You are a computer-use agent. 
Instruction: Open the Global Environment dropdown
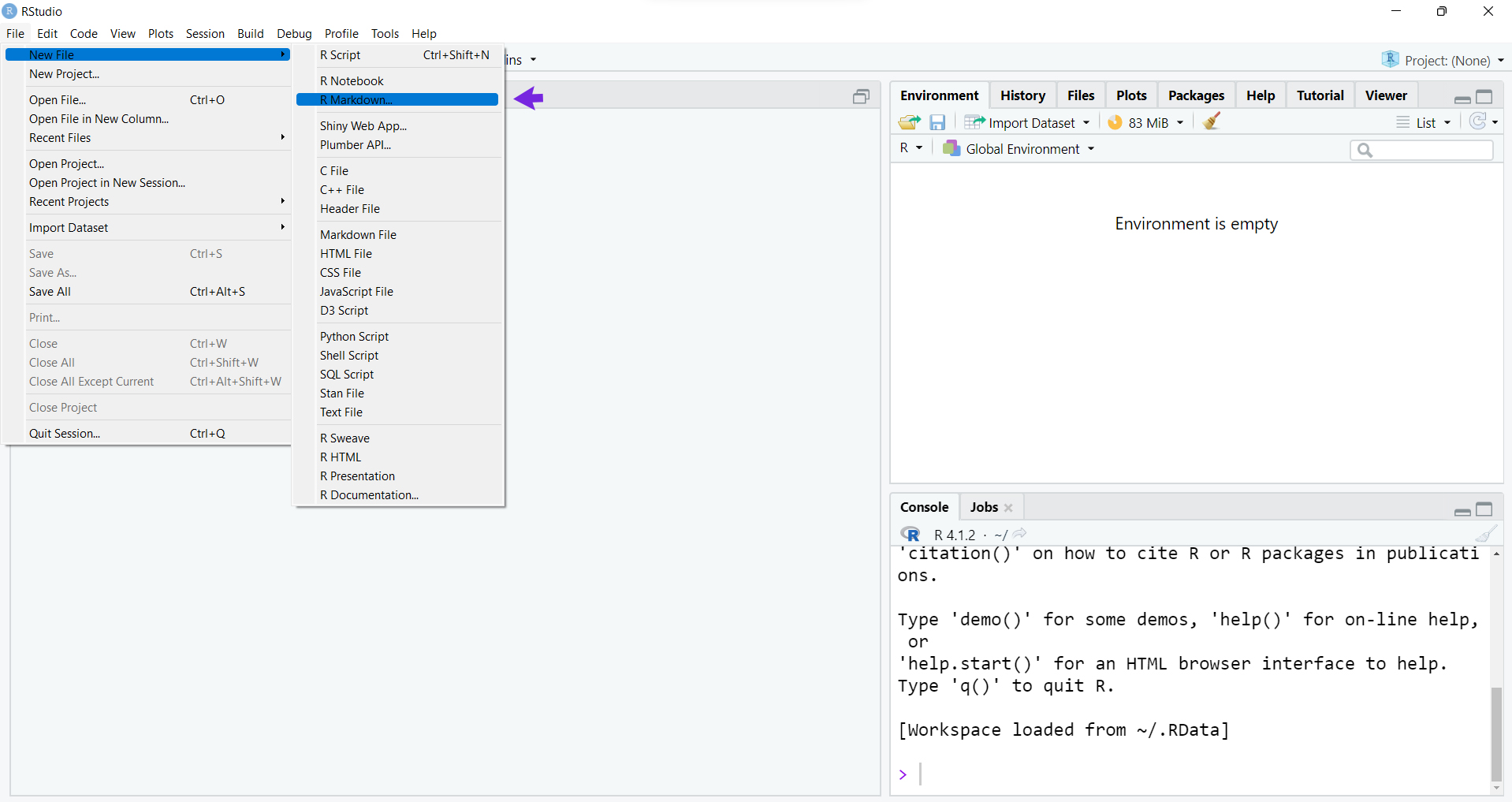pos(1091,149)
